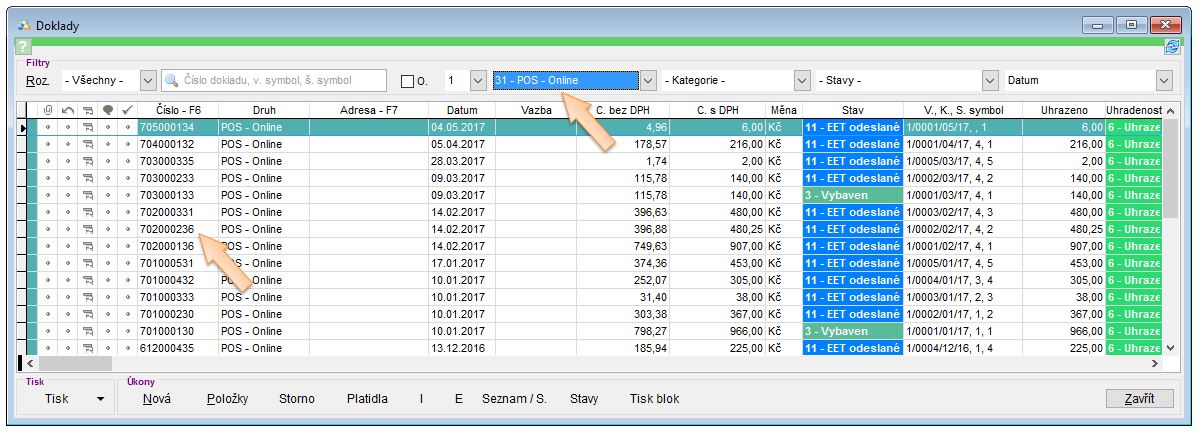This screenshot has height=433, width=1200.
Task: Click the cart icon in row 705000134
Action: [88, 127]
